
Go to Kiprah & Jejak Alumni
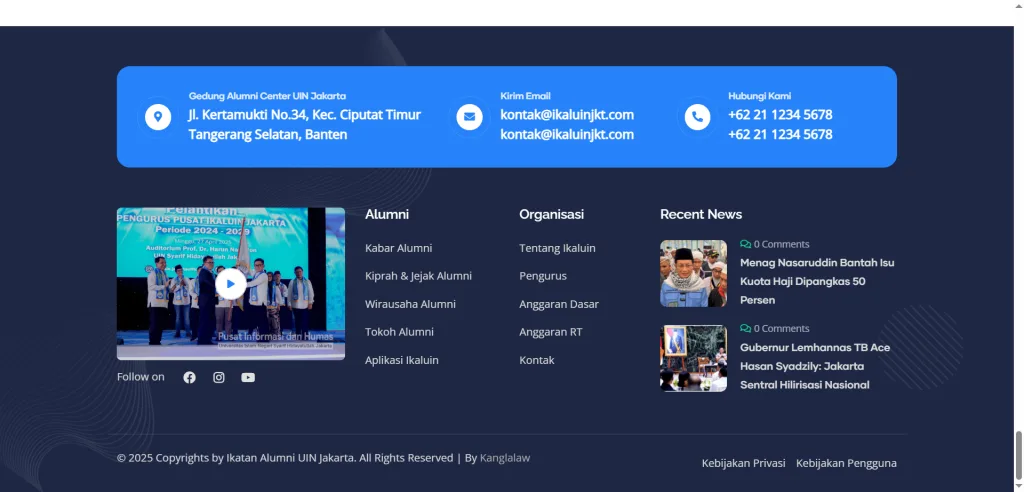tap(418, 276)
